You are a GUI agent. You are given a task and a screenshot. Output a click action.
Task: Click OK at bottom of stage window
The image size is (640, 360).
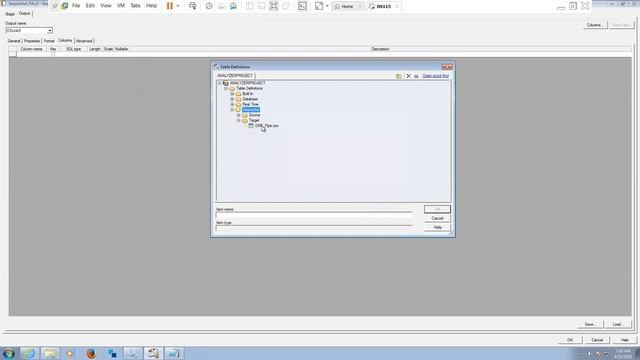click(570, 340)
